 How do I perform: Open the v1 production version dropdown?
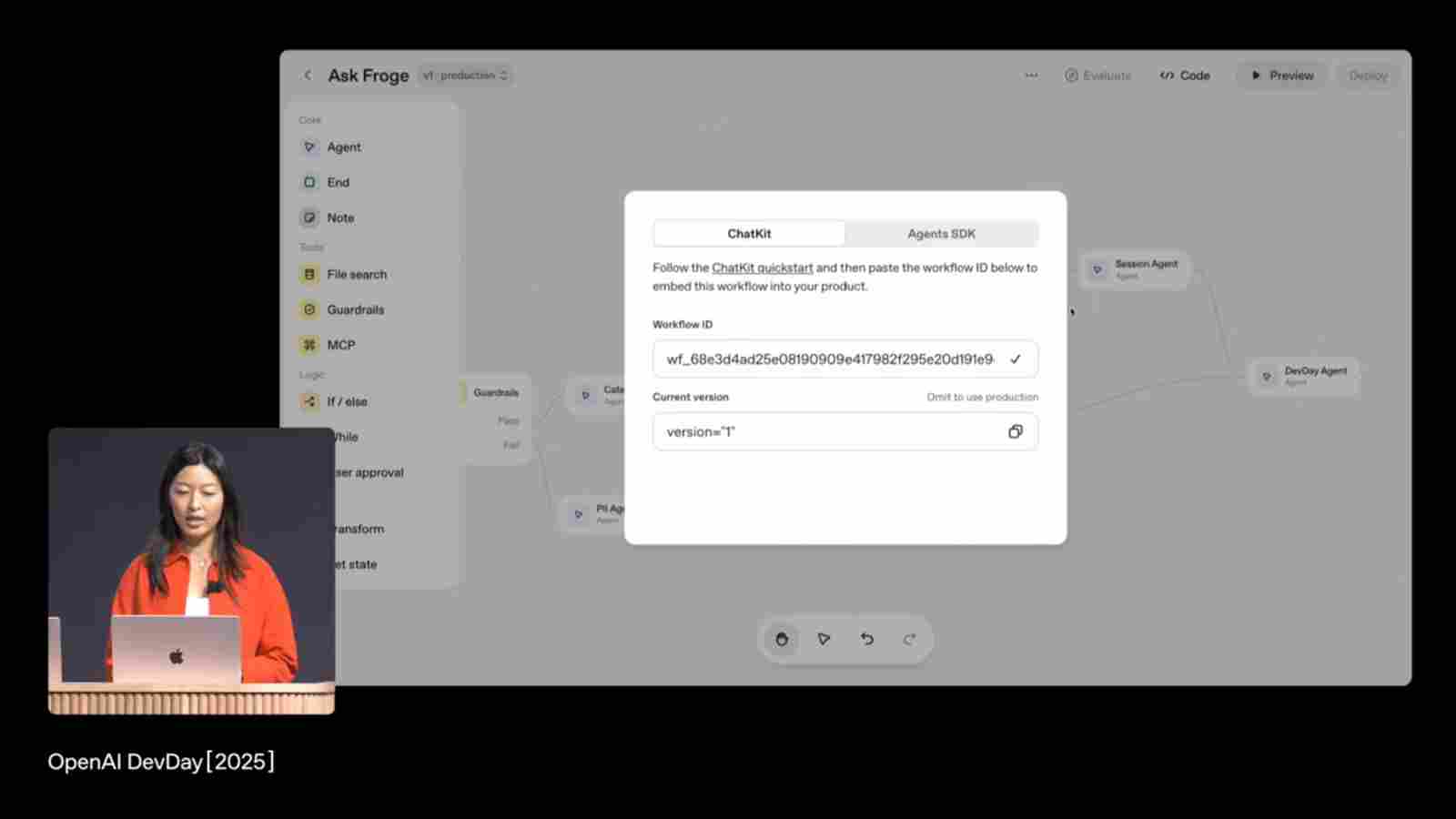(x=465, y=76)
